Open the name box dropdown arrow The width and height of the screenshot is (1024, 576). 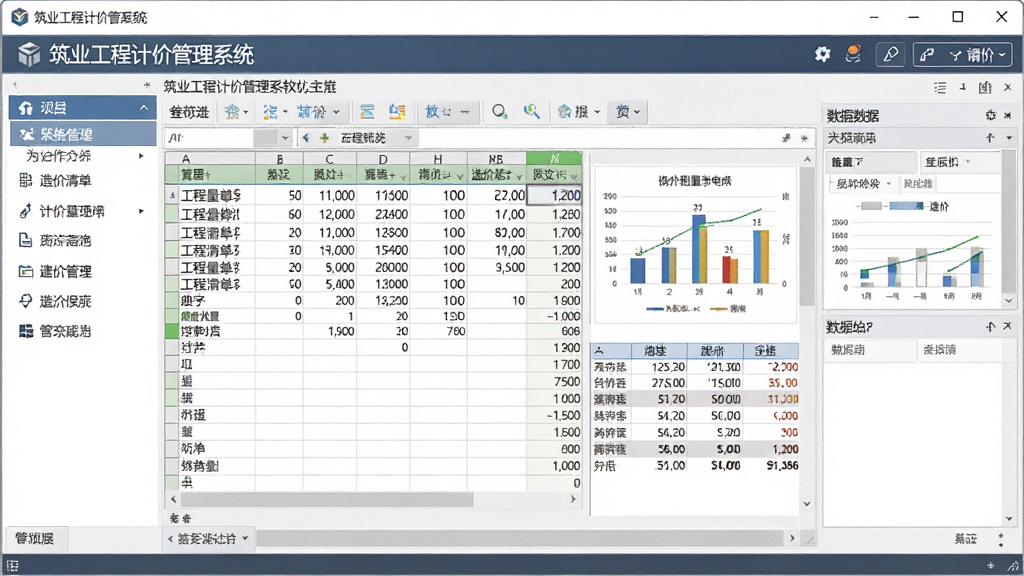click(285, 138)
